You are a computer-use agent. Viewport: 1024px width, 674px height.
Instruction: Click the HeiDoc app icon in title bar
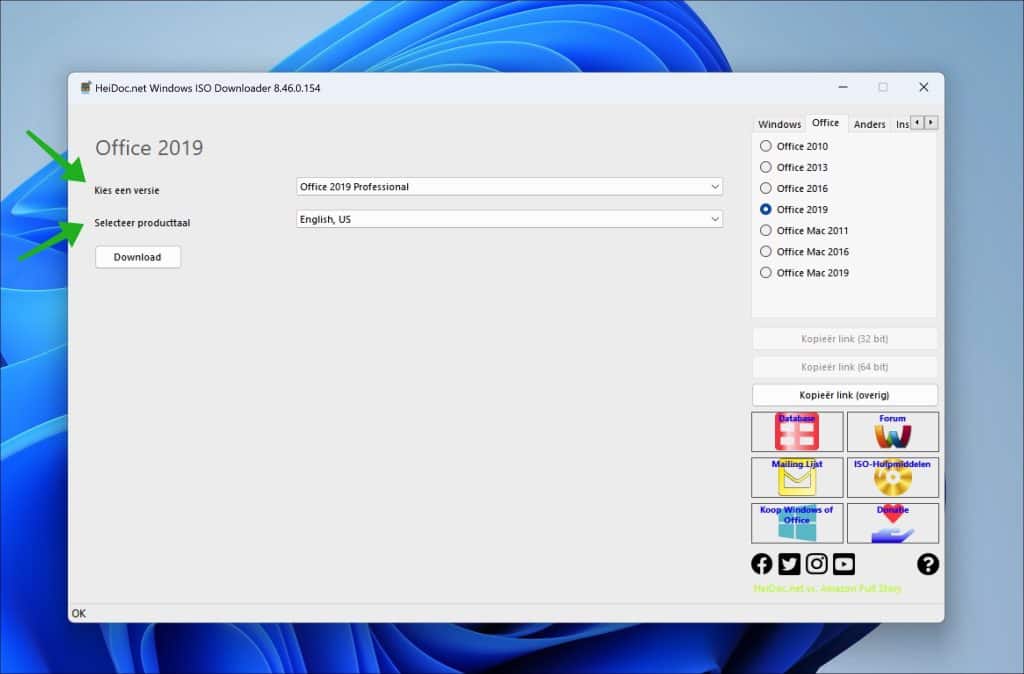(x=86, y=88)
